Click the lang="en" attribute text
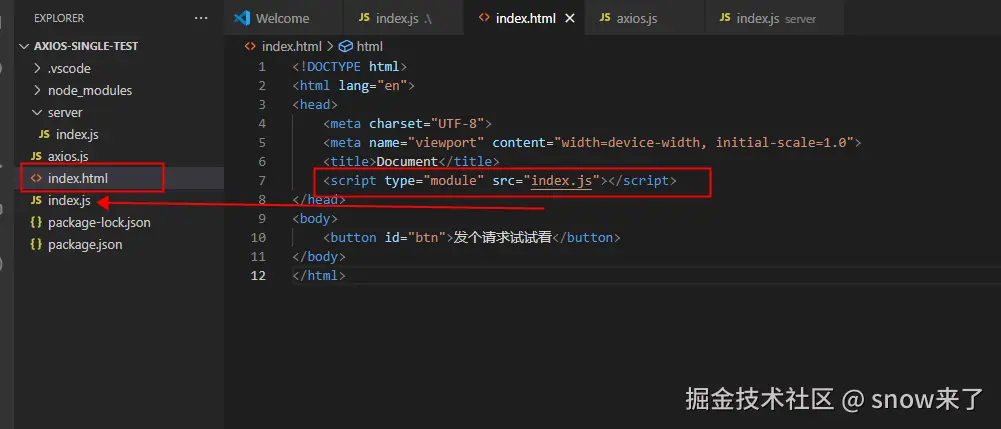 click(373, 86)
